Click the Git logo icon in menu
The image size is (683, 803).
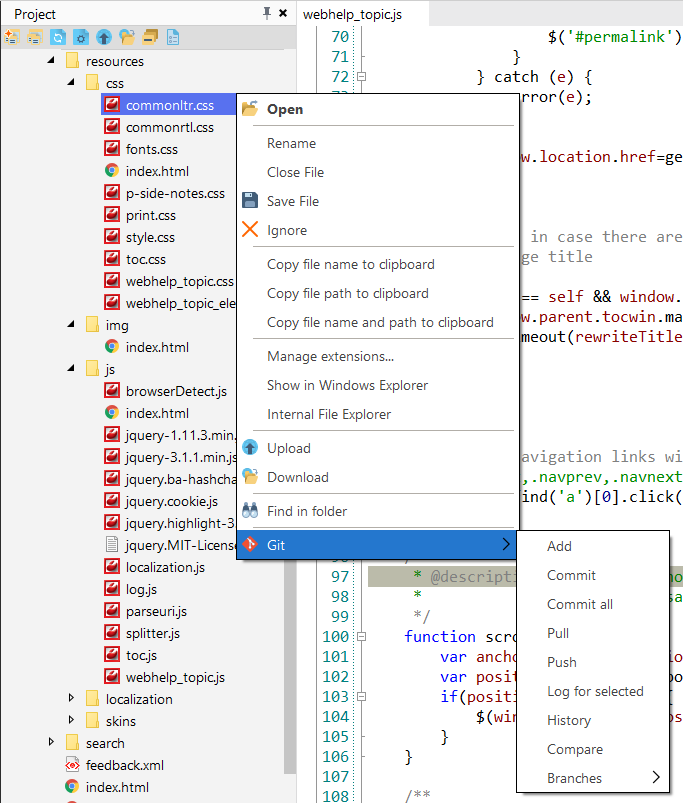click(x=250, y=544)
